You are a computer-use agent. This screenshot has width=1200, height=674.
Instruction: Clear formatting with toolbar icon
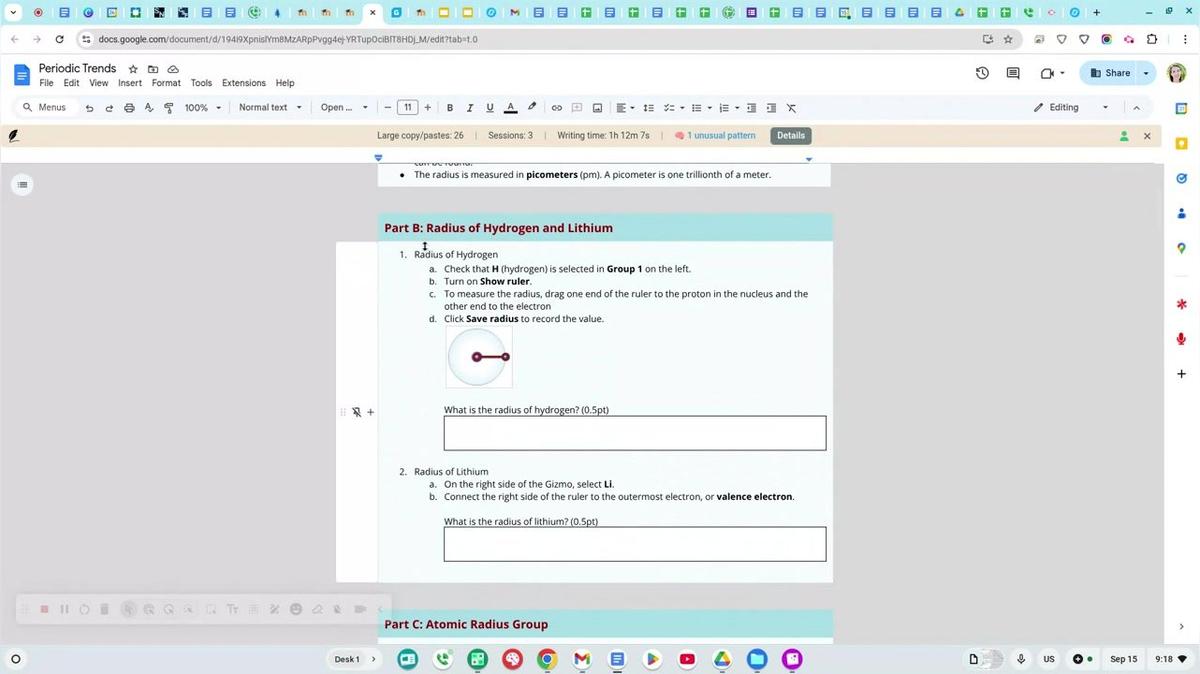coord(791,108)
